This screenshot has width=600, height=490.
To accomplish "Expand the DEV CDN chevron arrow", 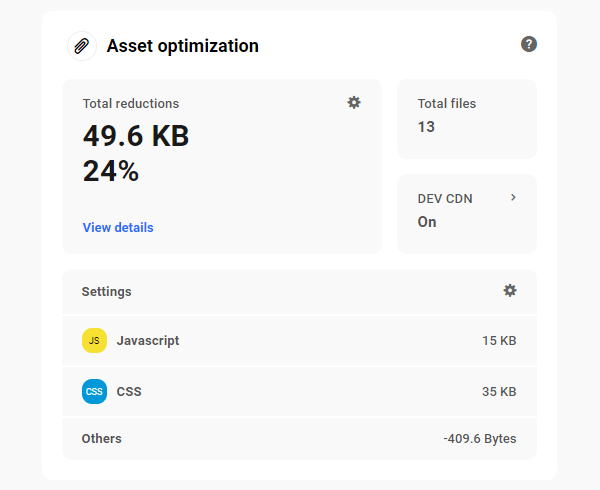I will coord(513,198).
